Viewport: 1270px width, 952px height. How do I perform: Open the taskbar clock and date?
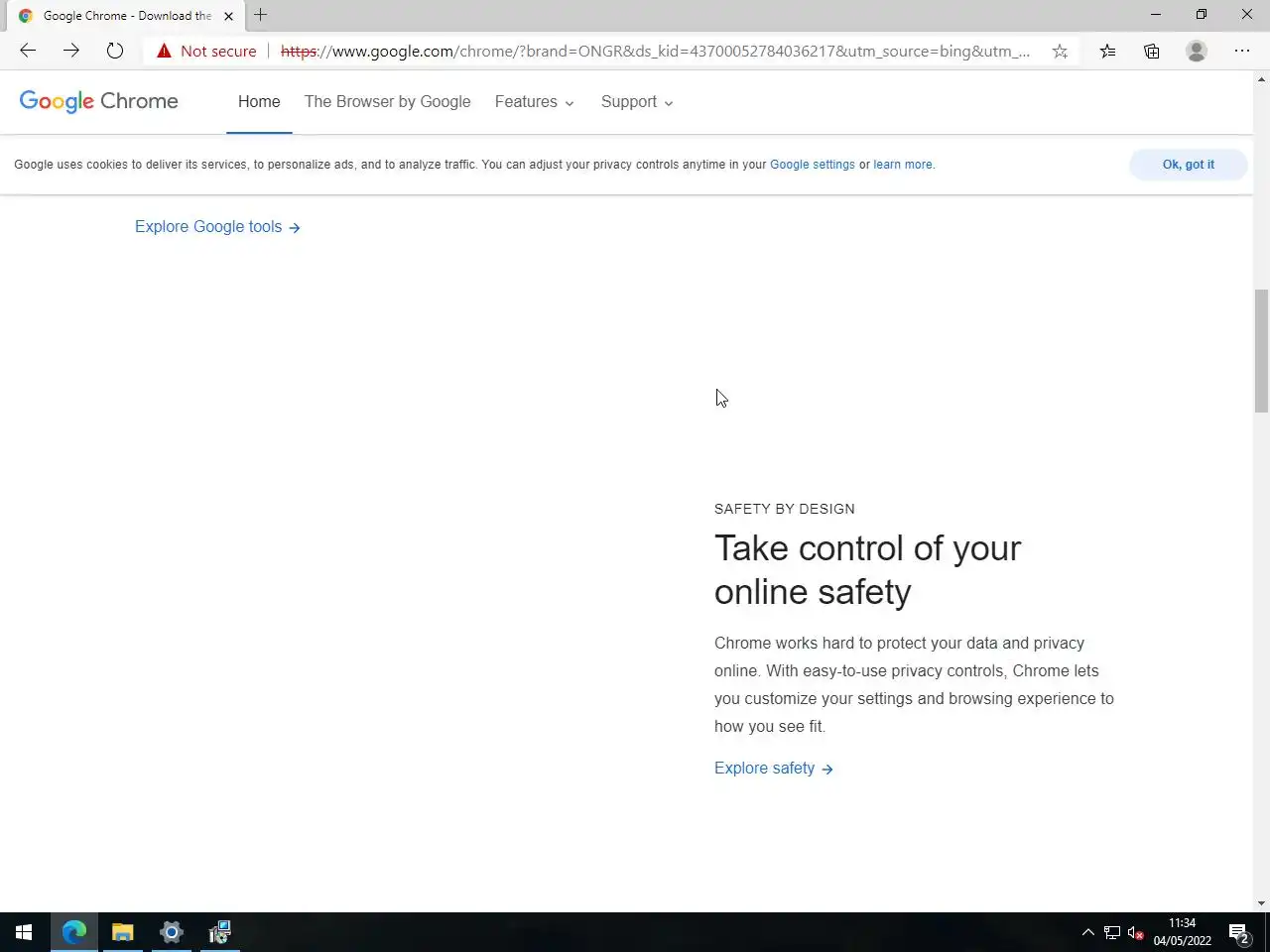[x=1182, y=932]
